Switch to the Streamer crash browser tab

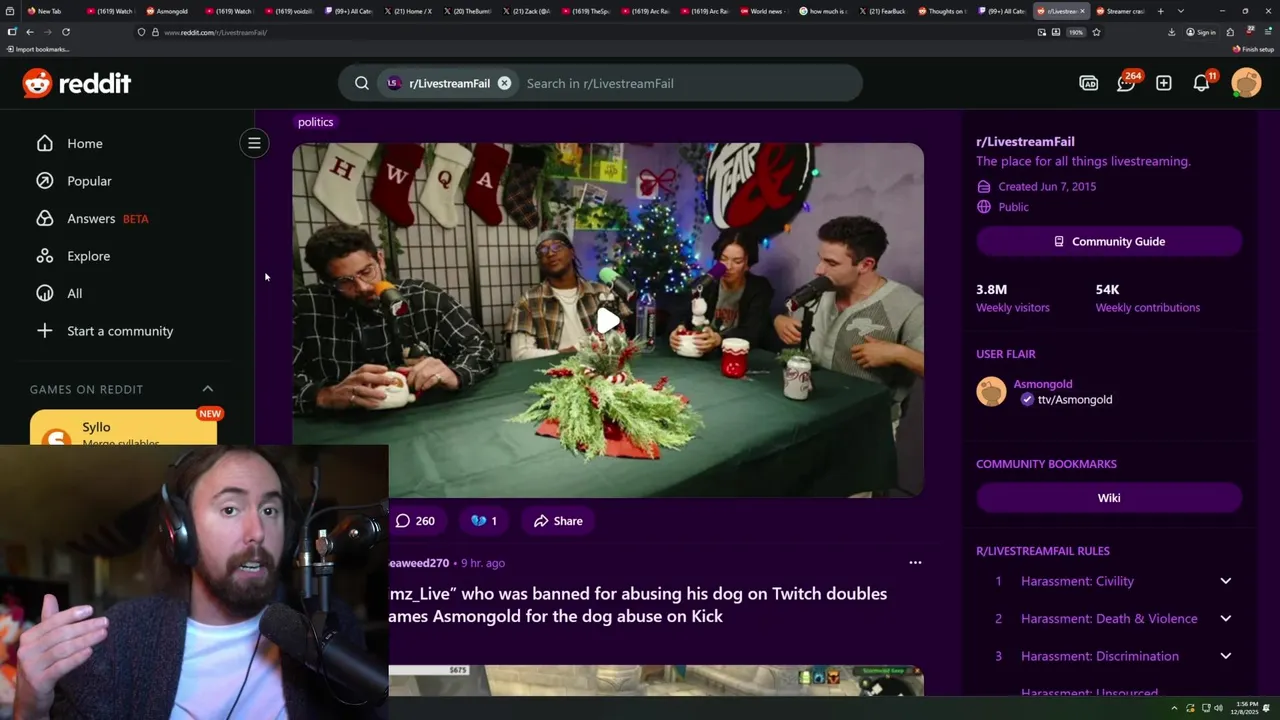coord(1120,11)
